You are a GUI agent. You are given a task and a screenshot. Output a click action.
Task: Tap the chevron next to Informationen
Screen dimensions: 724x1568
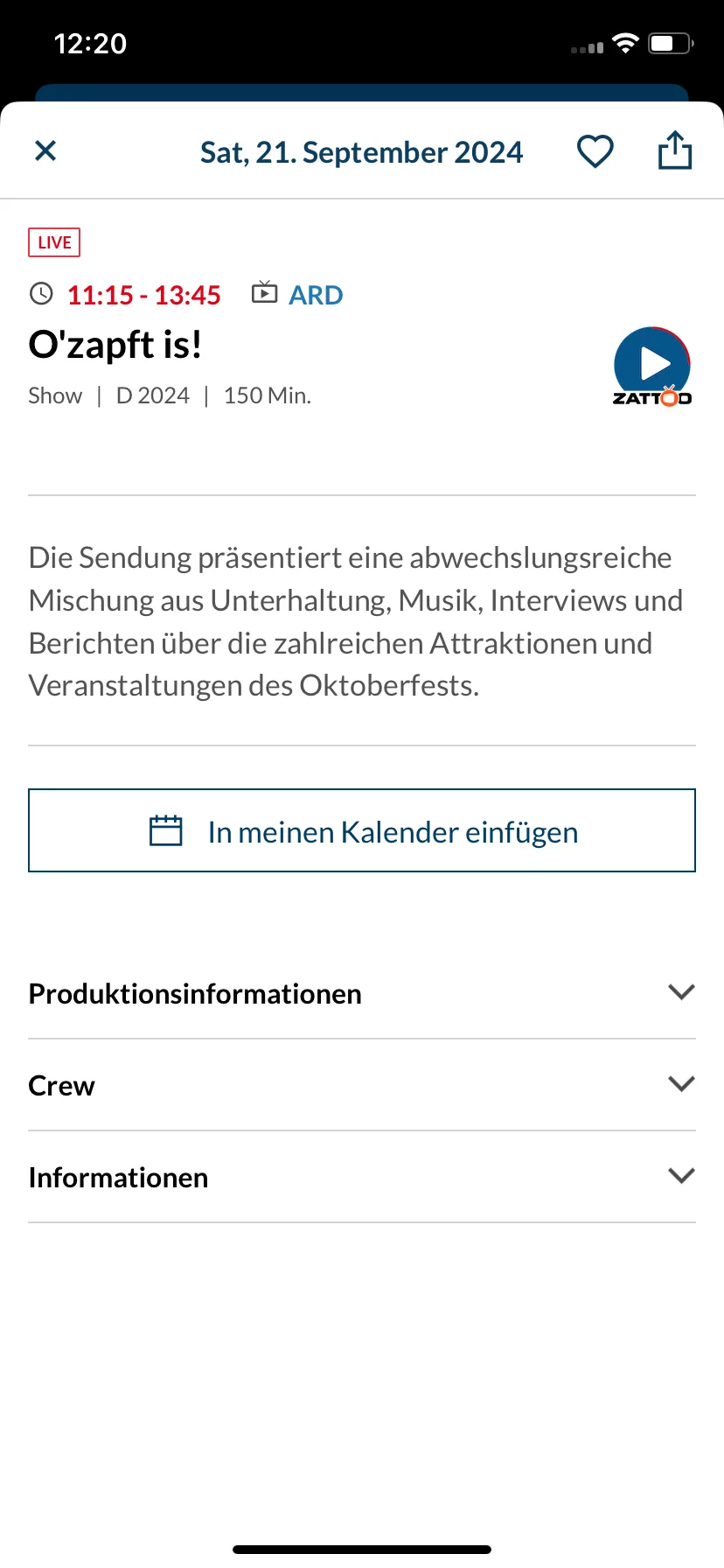pyautogui.click(x=681, y=1176)
